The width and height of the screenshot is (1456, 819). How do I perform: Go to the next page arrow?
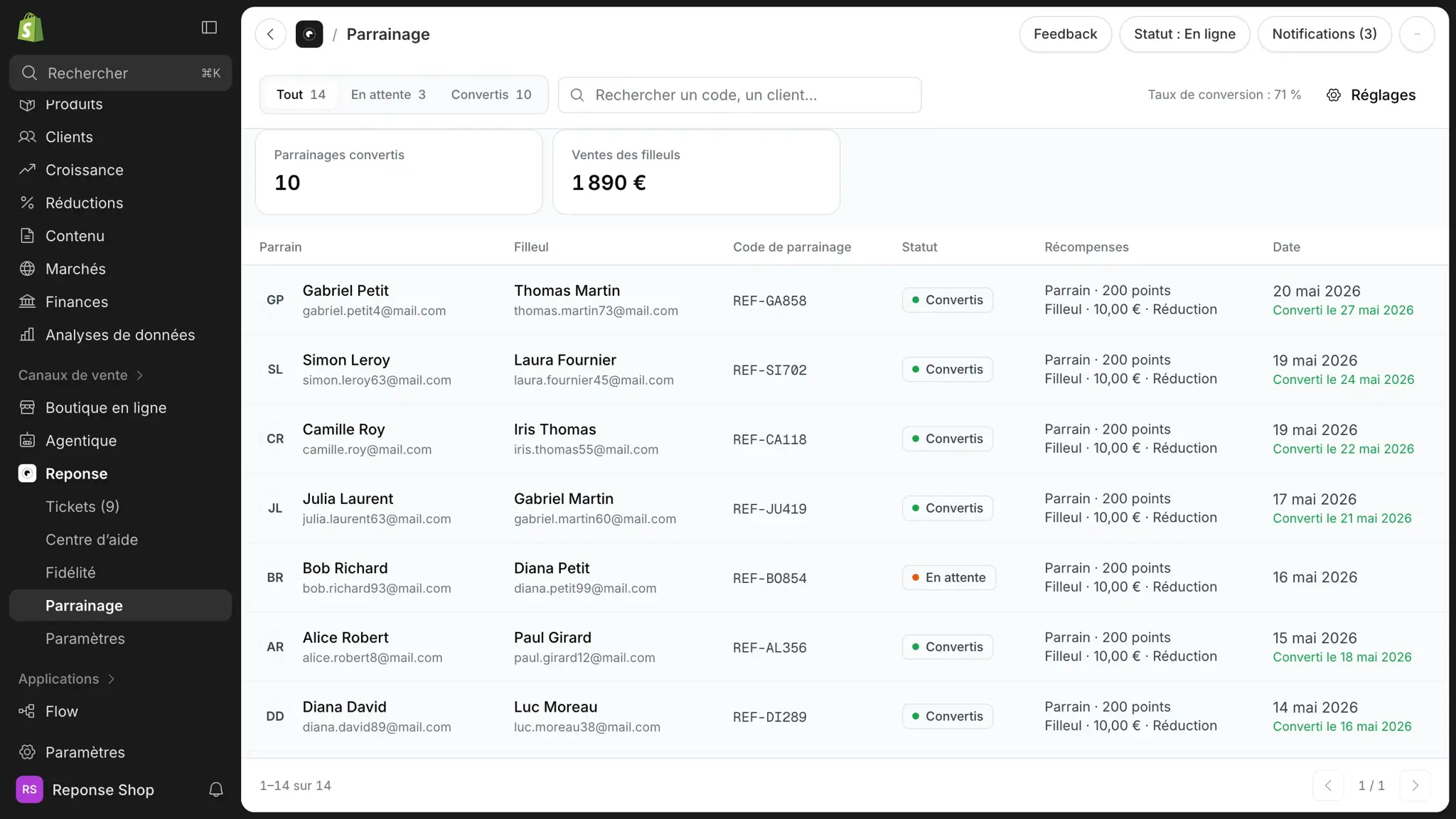coord(1415,786)
